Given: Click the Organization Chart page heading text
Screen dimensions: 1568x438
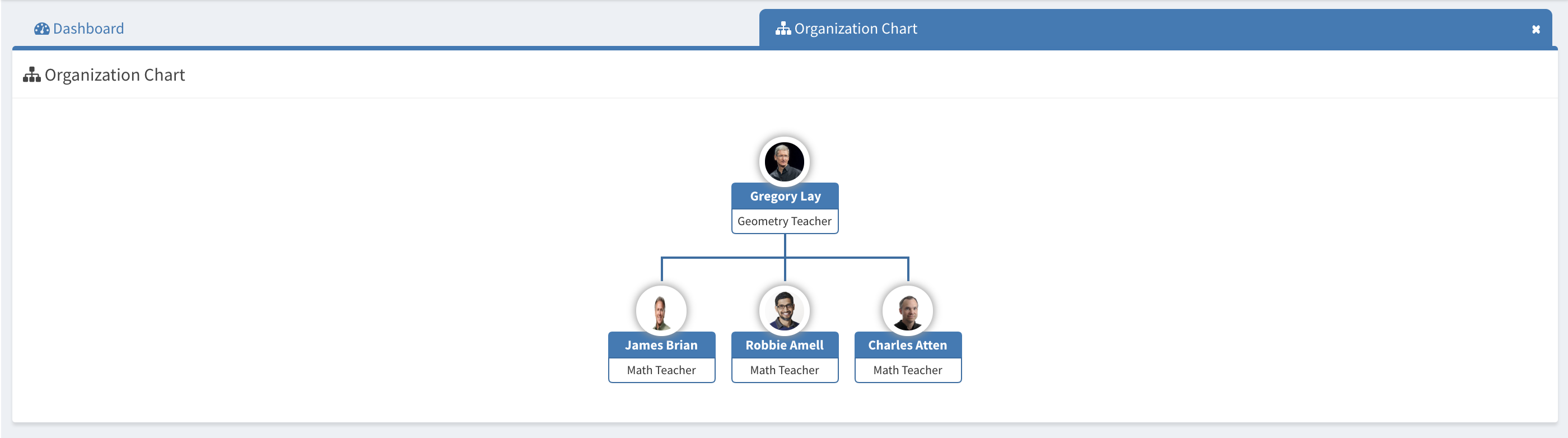Looking at the screenshot, I should (114, 75).
